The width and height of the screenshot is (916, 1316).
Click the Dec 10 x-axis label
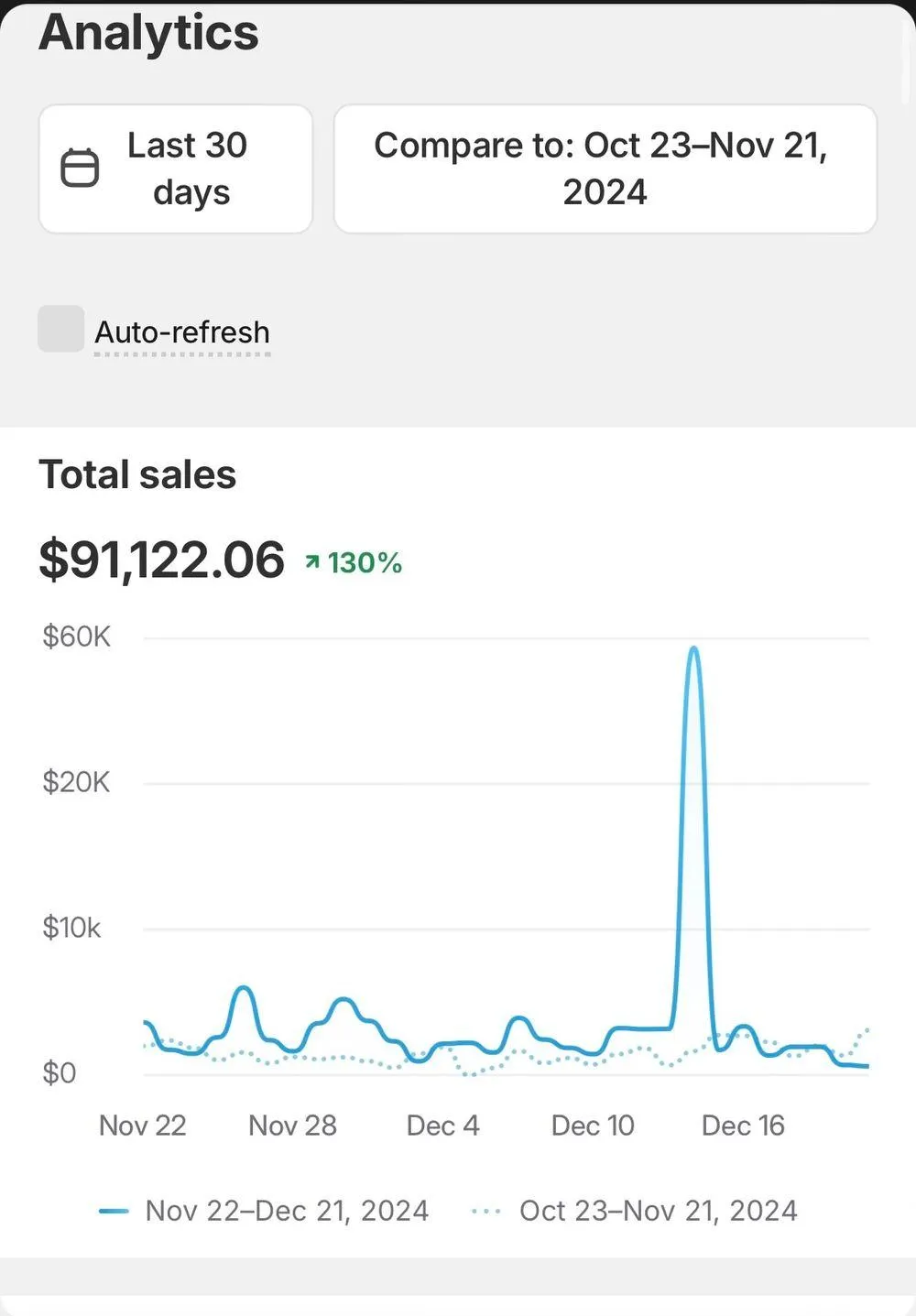pyautogui.click(x=593, y=1125)
